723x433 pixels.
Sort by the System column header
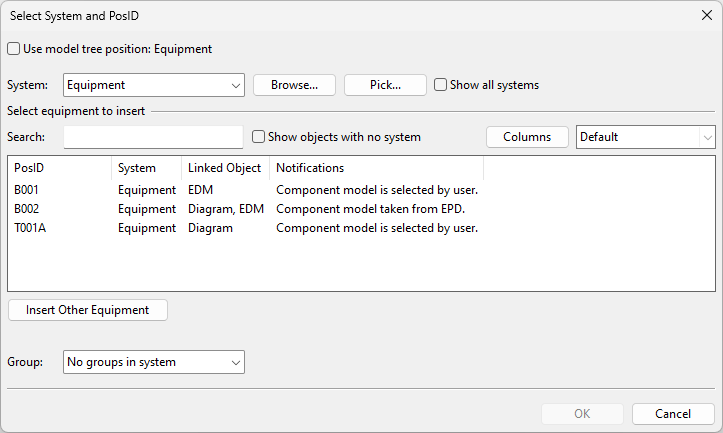[146, 168]
